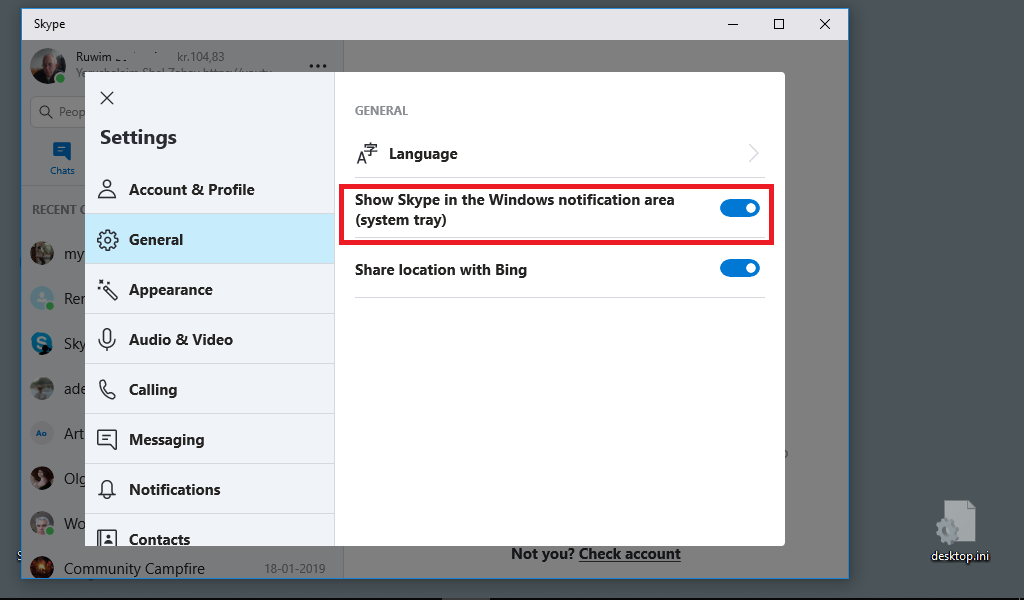Click the 18-01-2019 date on Community Campfire

coord(295,569)
